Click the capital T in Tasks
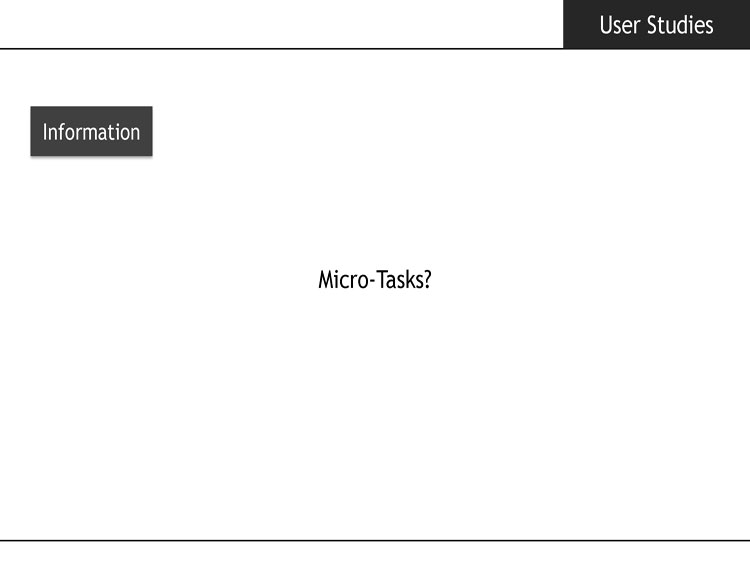The image size is (750, 563). pyautogui.click(x=382, y=279)
